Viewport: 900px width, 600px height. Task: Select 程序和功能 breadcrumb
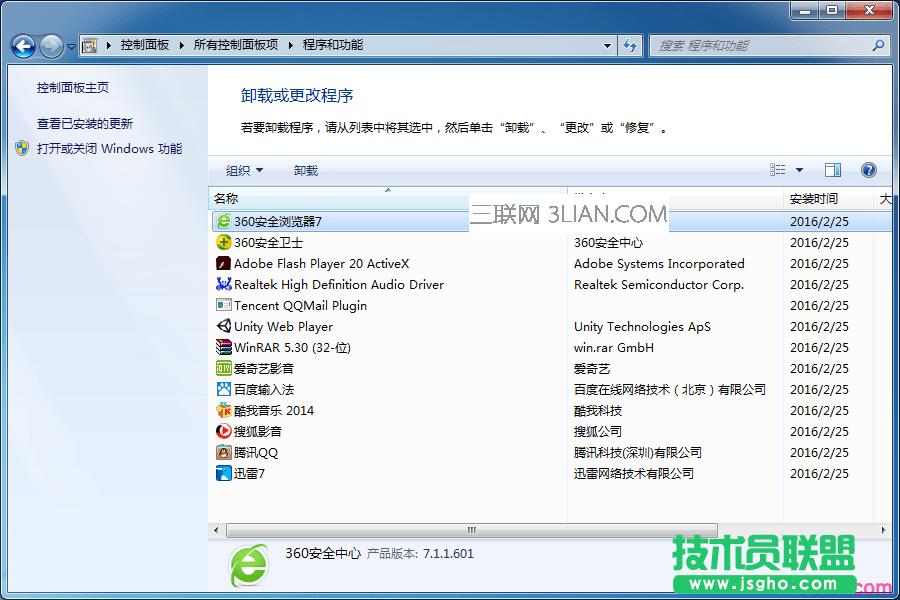coord(332,45)
